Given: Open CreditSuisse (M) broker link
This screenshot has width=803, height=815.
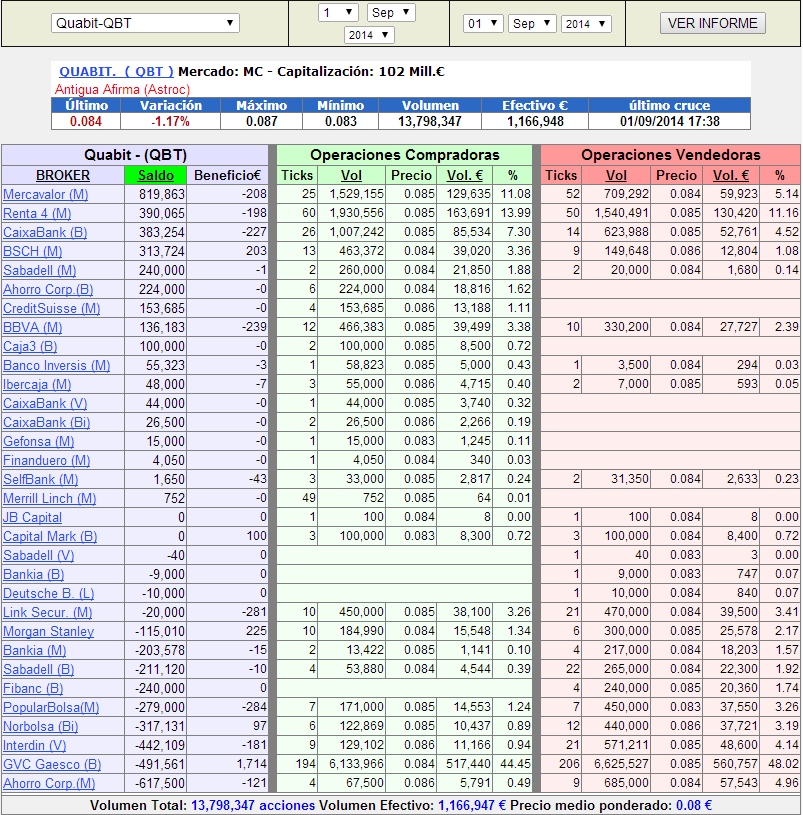Looking at the screenshot, I should 51,308.
